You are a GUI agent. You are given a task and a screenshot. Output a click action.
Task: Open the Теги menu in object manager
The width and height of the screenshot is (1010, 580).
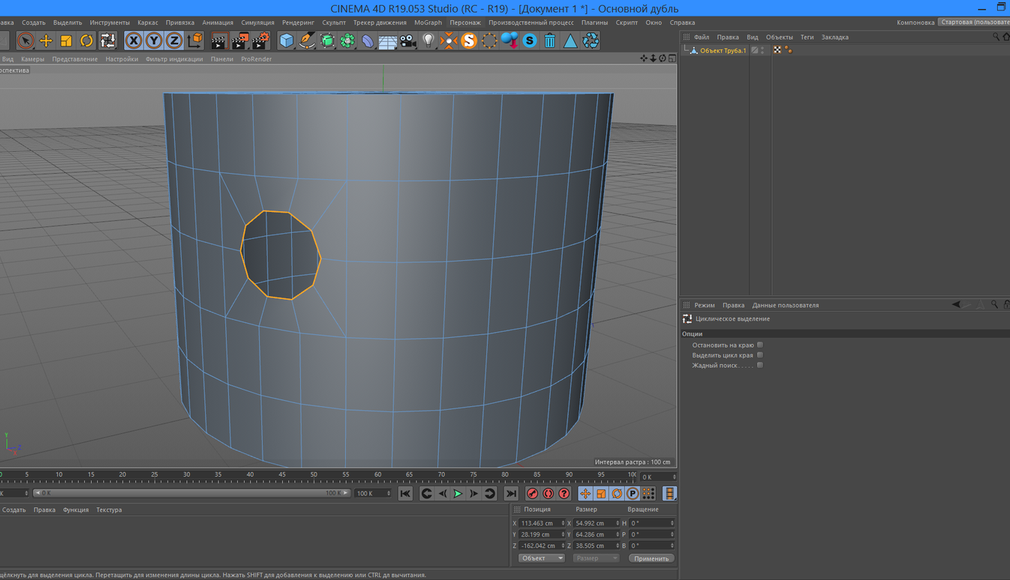[x=807, y=37]
